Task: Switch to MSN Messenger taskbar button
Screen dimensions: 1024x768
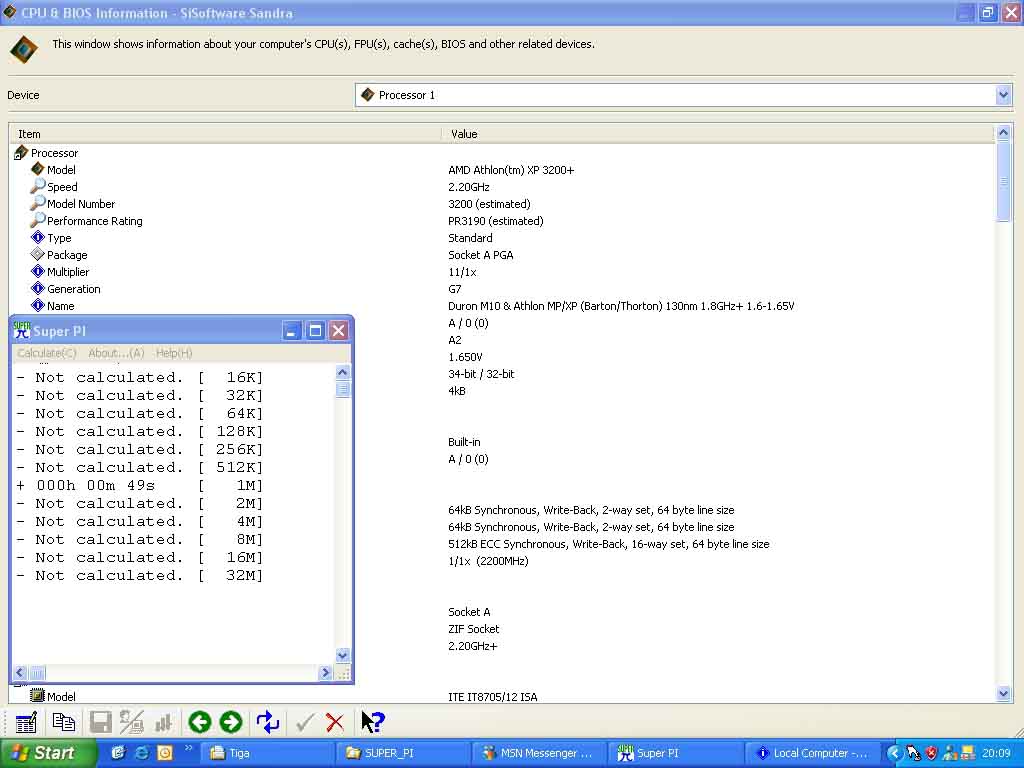Action: 539,753
